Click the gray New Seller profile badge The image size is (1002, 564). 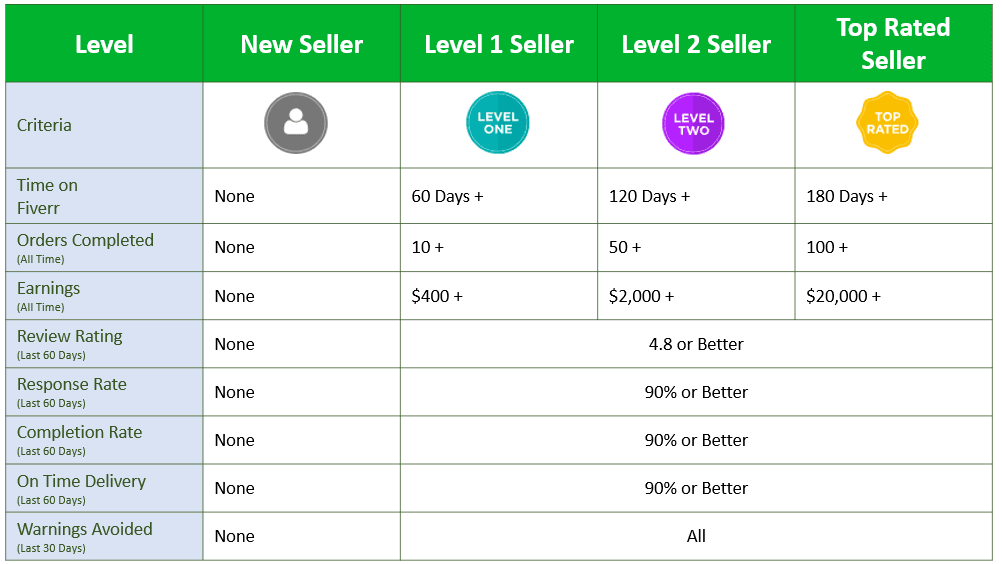coord(296,124)
